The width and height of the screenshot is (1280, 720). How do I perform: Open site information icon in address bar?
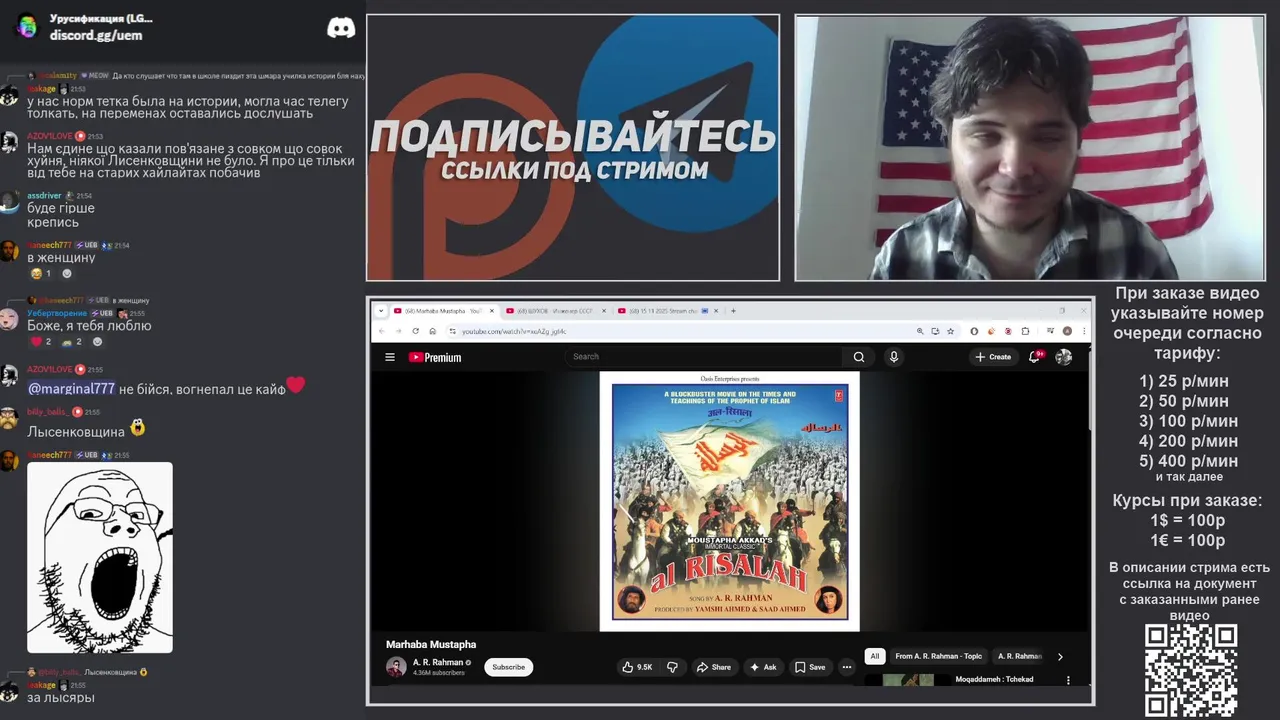click(452, 331)
